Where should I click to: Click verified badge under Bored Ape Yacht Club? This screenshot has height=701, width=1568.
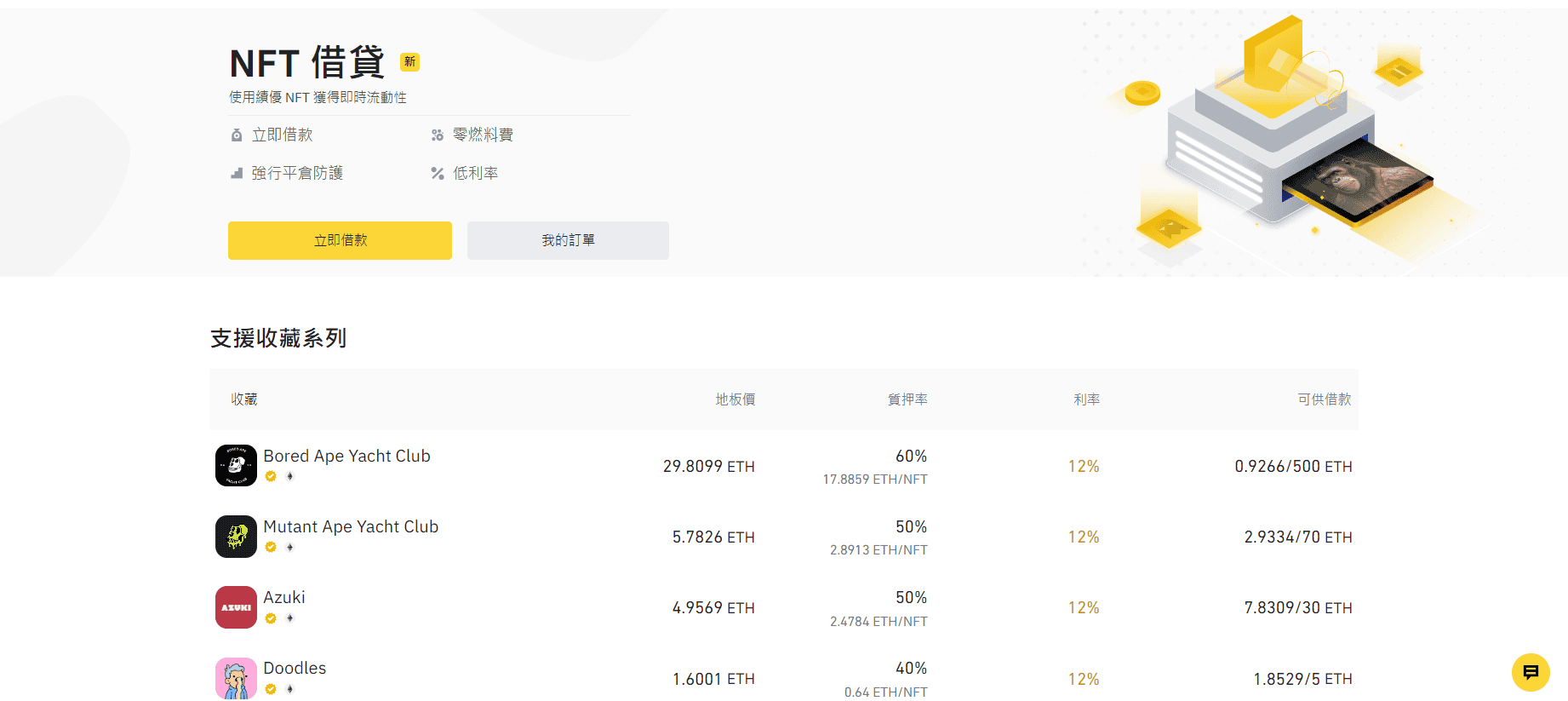coord(271,476)
